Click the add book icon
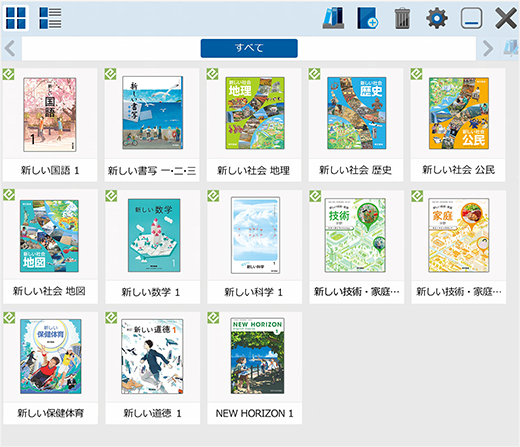The image size is (520, 447). click(x=367, y=18)
